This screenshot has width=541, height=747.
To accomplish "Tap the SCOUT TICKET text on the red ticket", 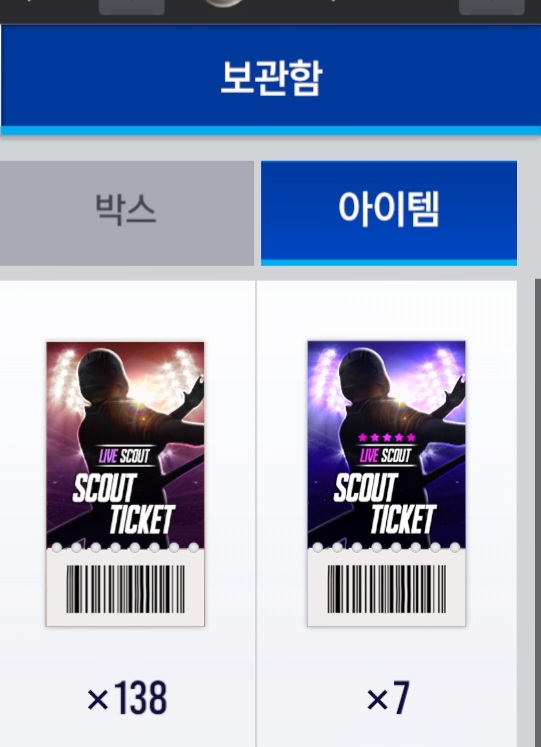I will [124, 504].
